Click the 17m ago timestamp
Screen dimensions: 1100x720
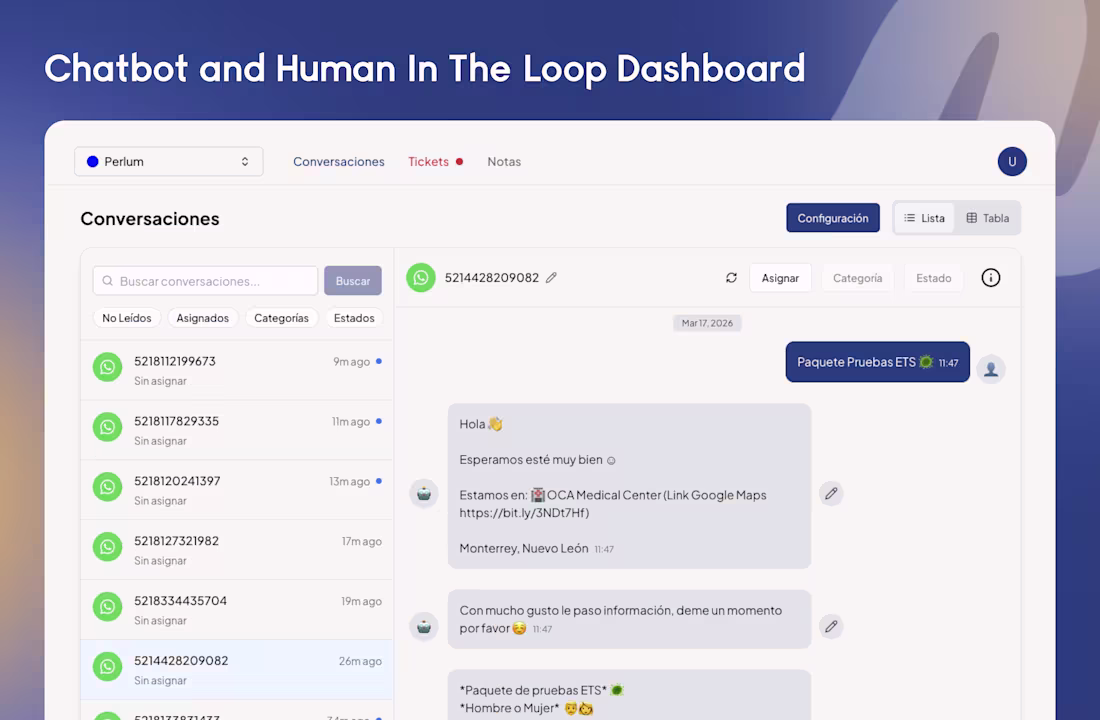[x=362, y=541]
